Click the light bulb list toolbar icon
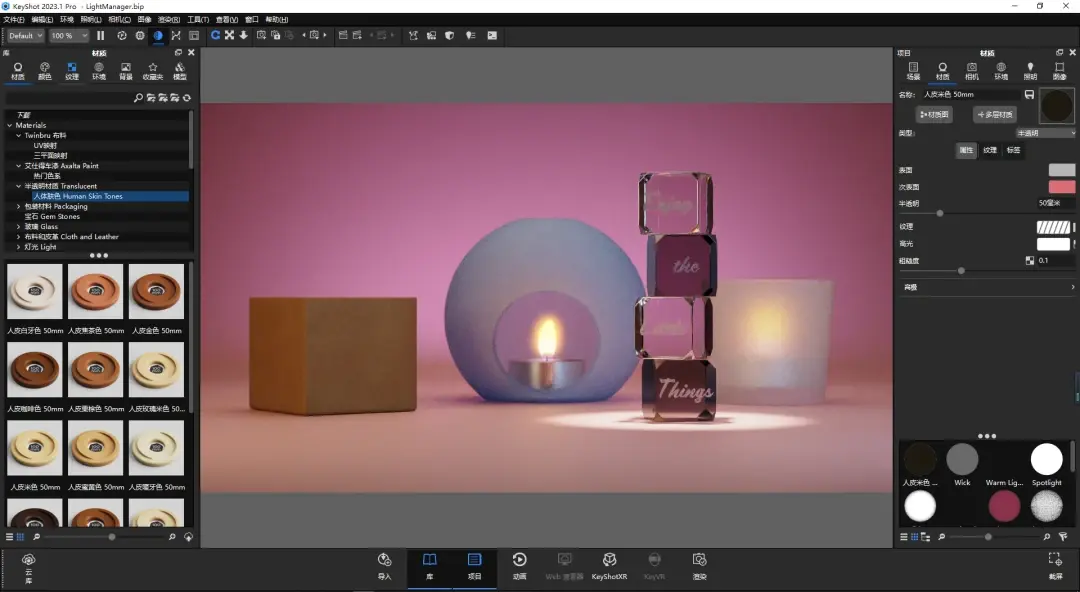Screen dimensions: 1080x592 click(470, 35)
